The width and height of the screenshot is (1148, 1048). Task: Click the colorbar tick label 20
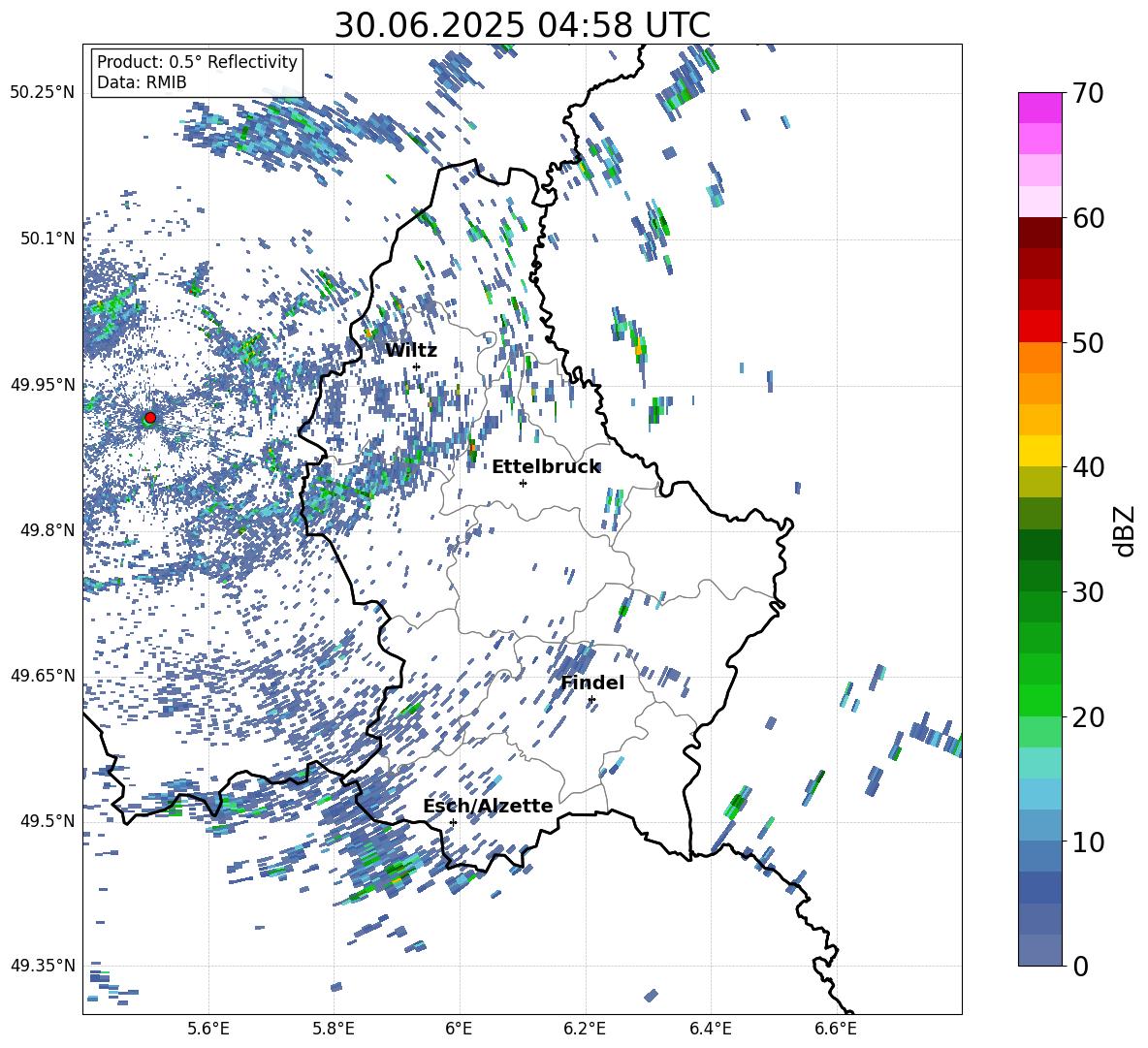[1088, 716]
